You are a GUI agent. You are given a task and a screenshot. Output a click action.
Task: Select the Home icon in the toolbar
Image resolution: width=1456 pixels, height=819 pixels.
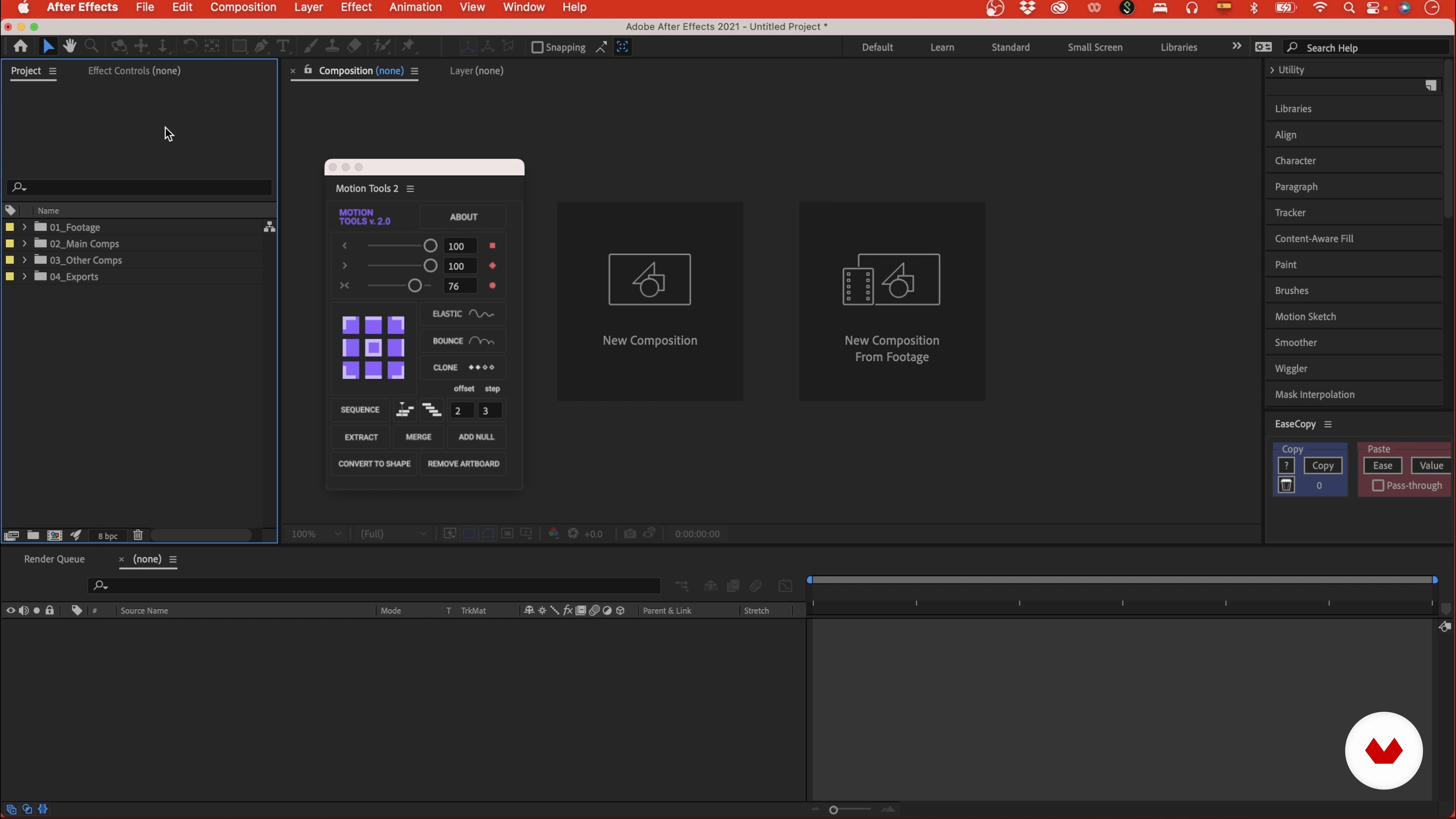click(21, 46)
